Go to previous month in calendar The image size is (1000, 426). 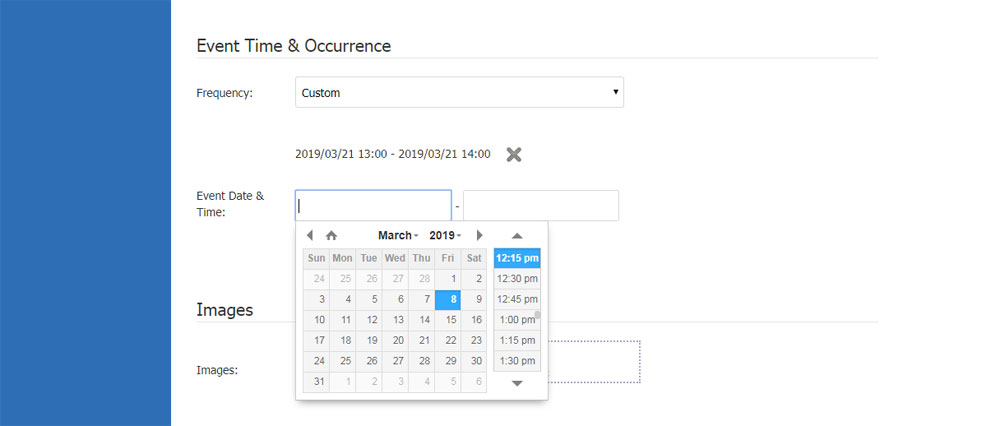pyautogui.click(x=309, y=235)
